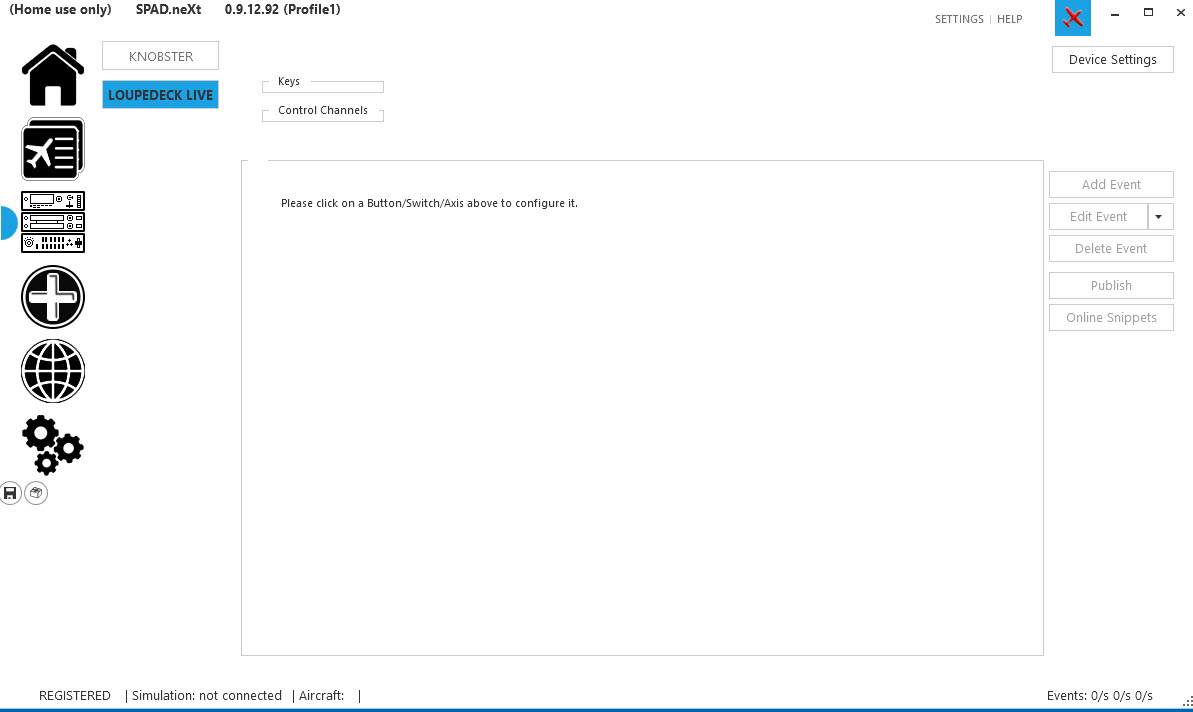Switch to the KNOBSTER device tab

pyautogui.click(x=160, y=56)
